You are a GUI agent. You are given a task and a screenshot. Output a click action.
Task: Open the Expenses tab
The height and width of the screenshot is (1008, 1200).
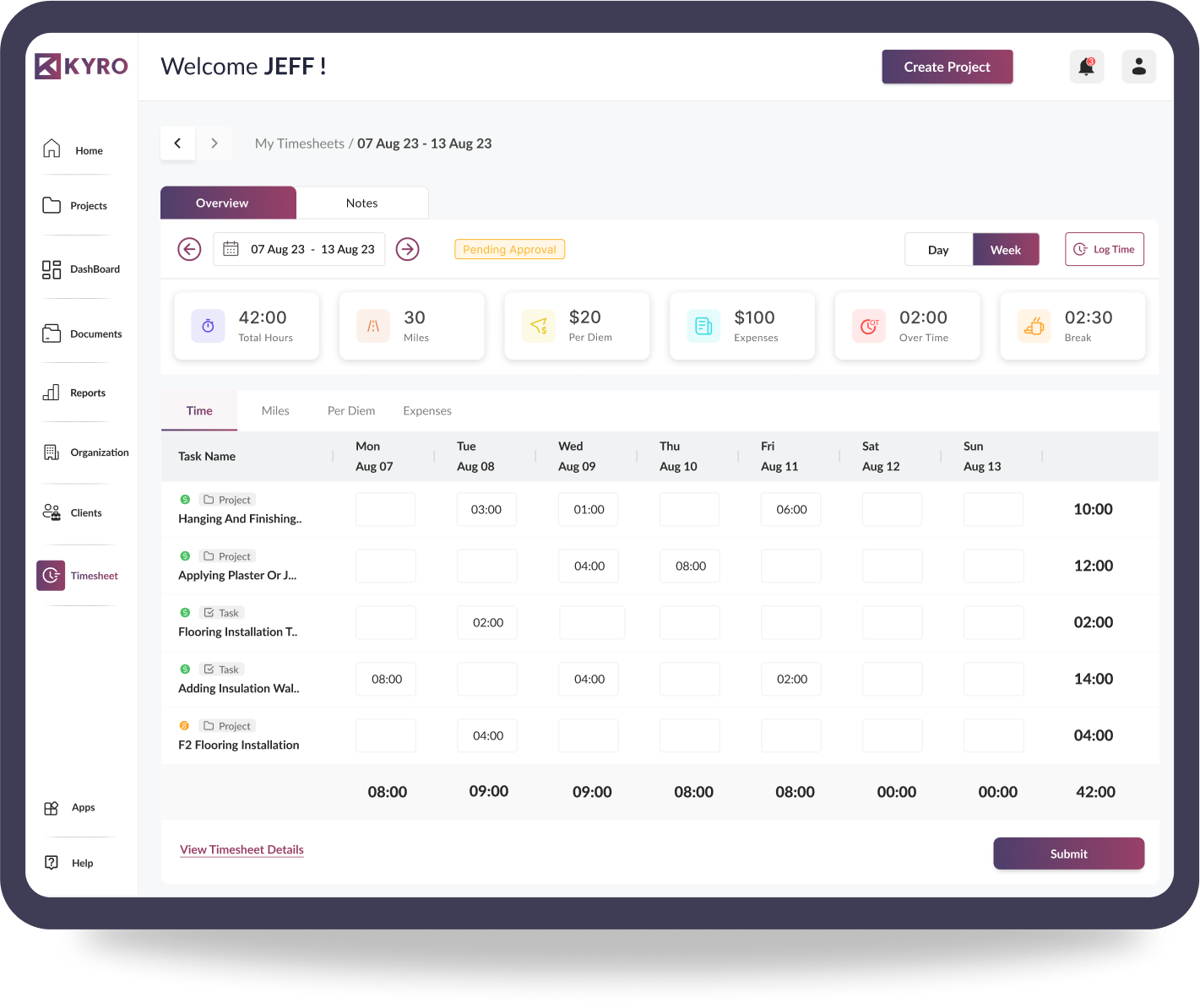426,411
